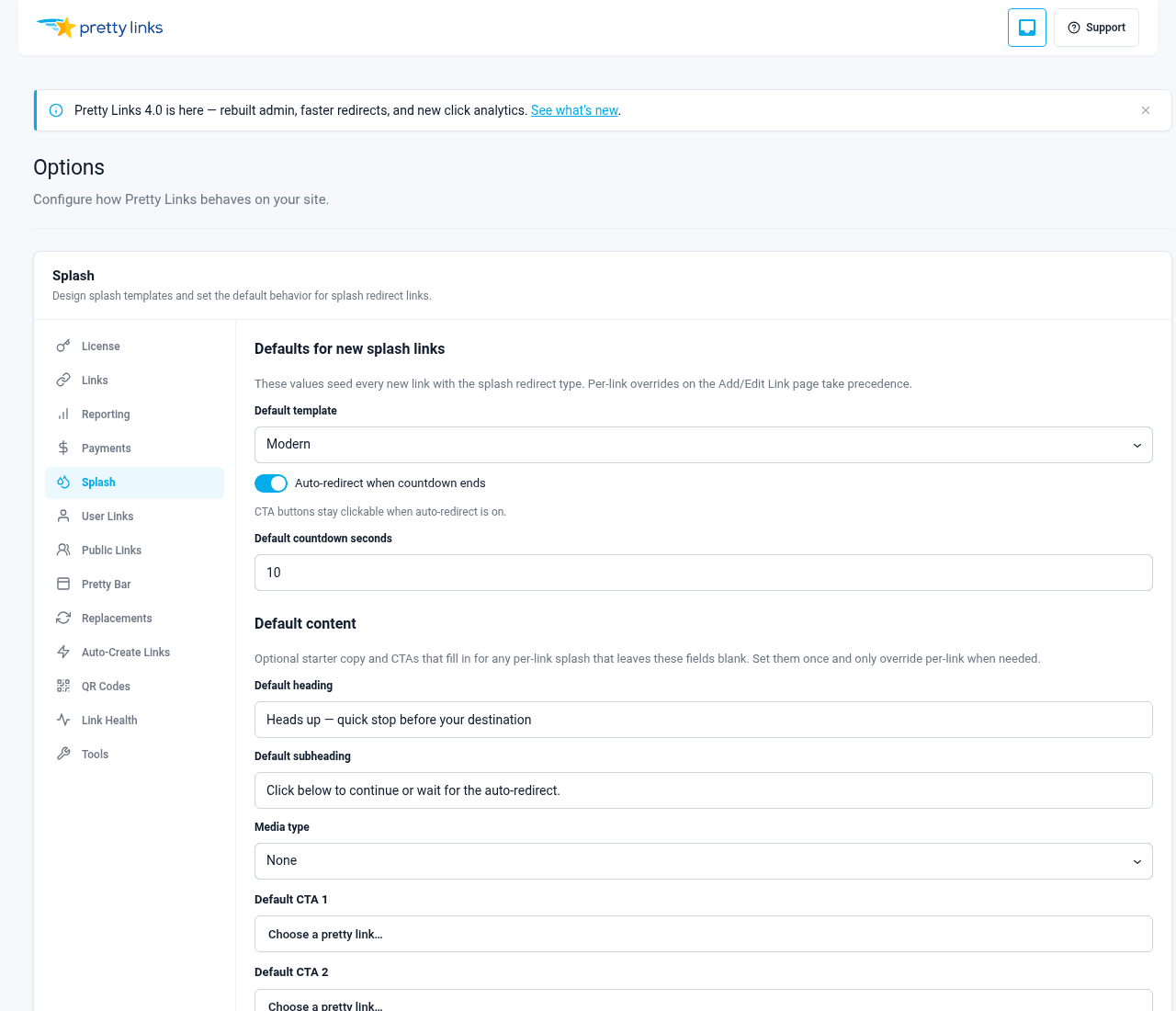Screen dimensions: 1176x1011
Task: Open the Default template dropdown
Action: [x=703, y=445]
